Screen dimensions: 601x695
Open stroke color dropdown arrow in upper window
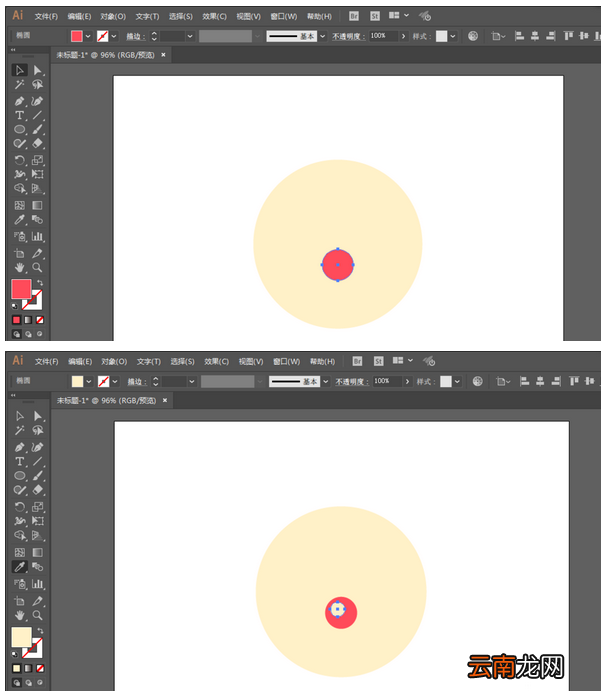click(114, 36)
